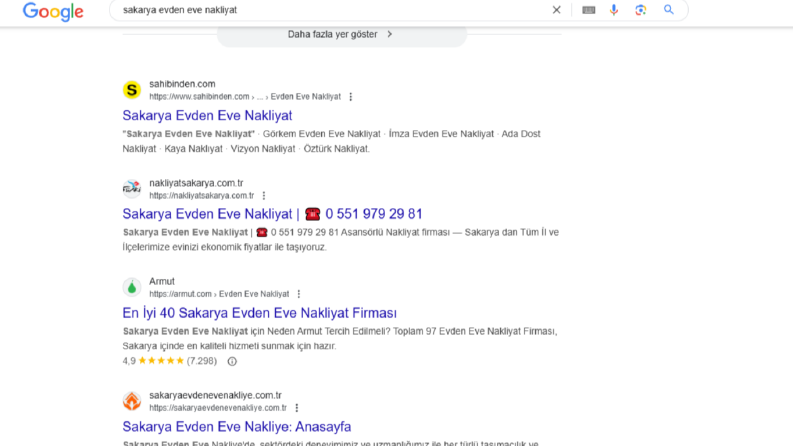793x446 pixels.
Task: Clear the search box with the X icon
Action: 556,10
